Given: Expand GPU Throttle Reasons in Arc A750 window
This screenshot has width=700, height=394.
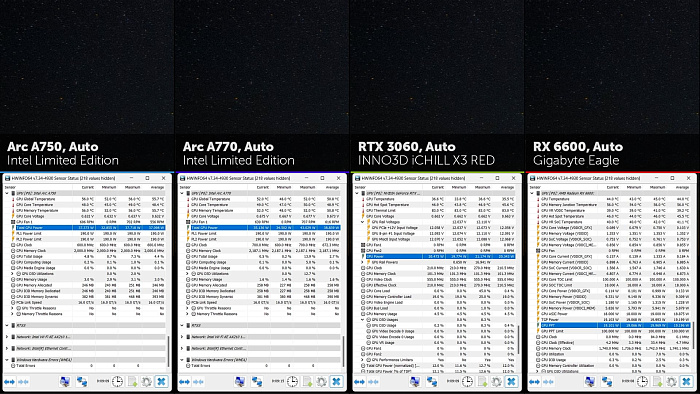Looking at the screenshot, I should click(12, 308).
